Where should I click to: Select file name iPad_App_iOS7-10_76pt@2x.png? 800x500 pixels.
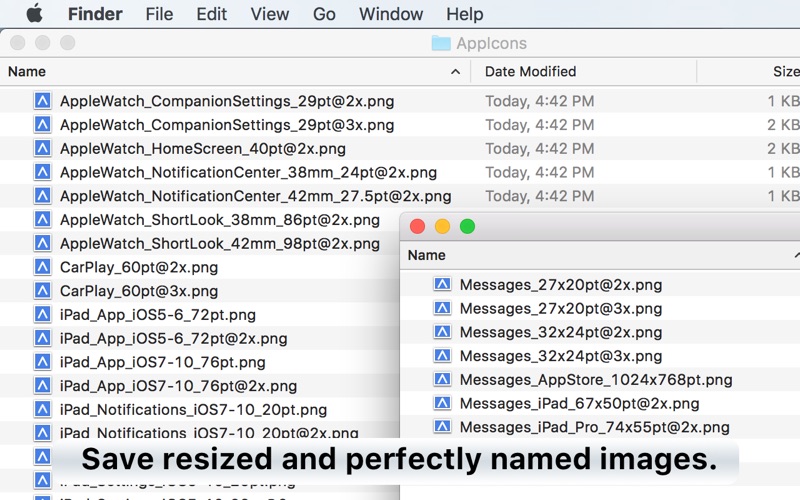click(x=178, y=386)
